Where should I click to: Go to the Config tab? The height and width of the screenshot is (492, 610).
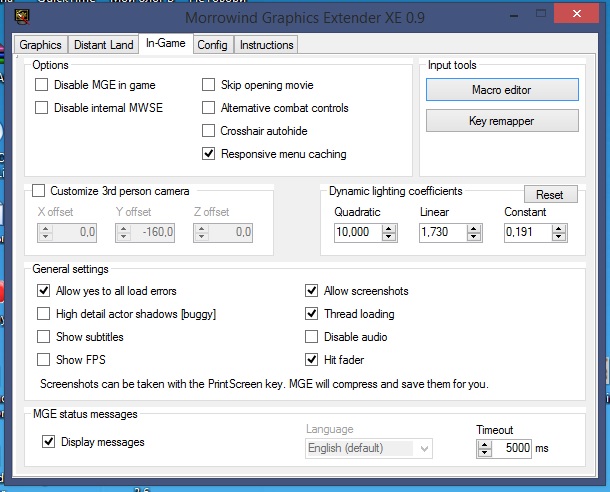[212, 45]
